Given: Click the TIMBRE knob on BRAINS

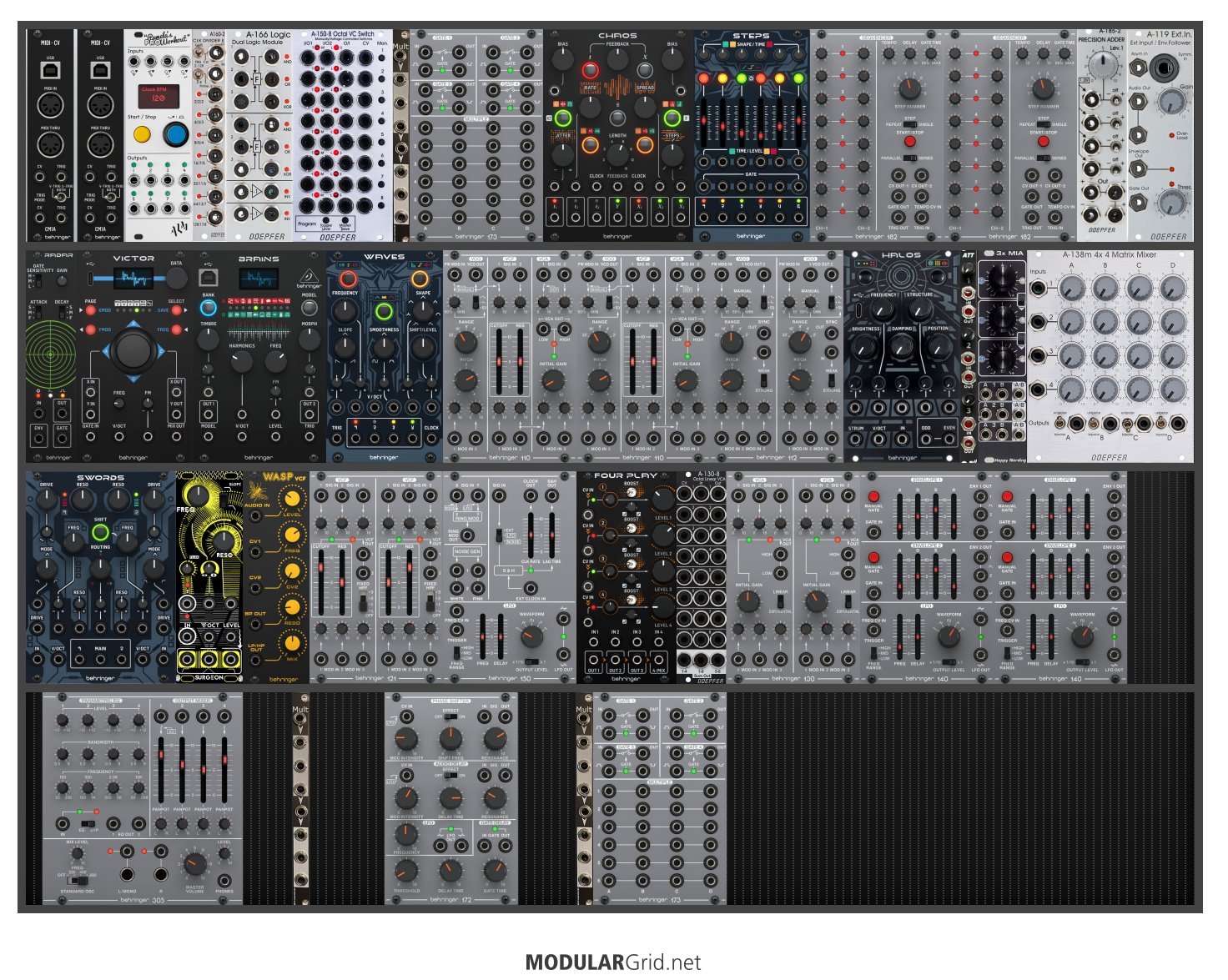Looking at the screenshot, I should tap(209, 340).
